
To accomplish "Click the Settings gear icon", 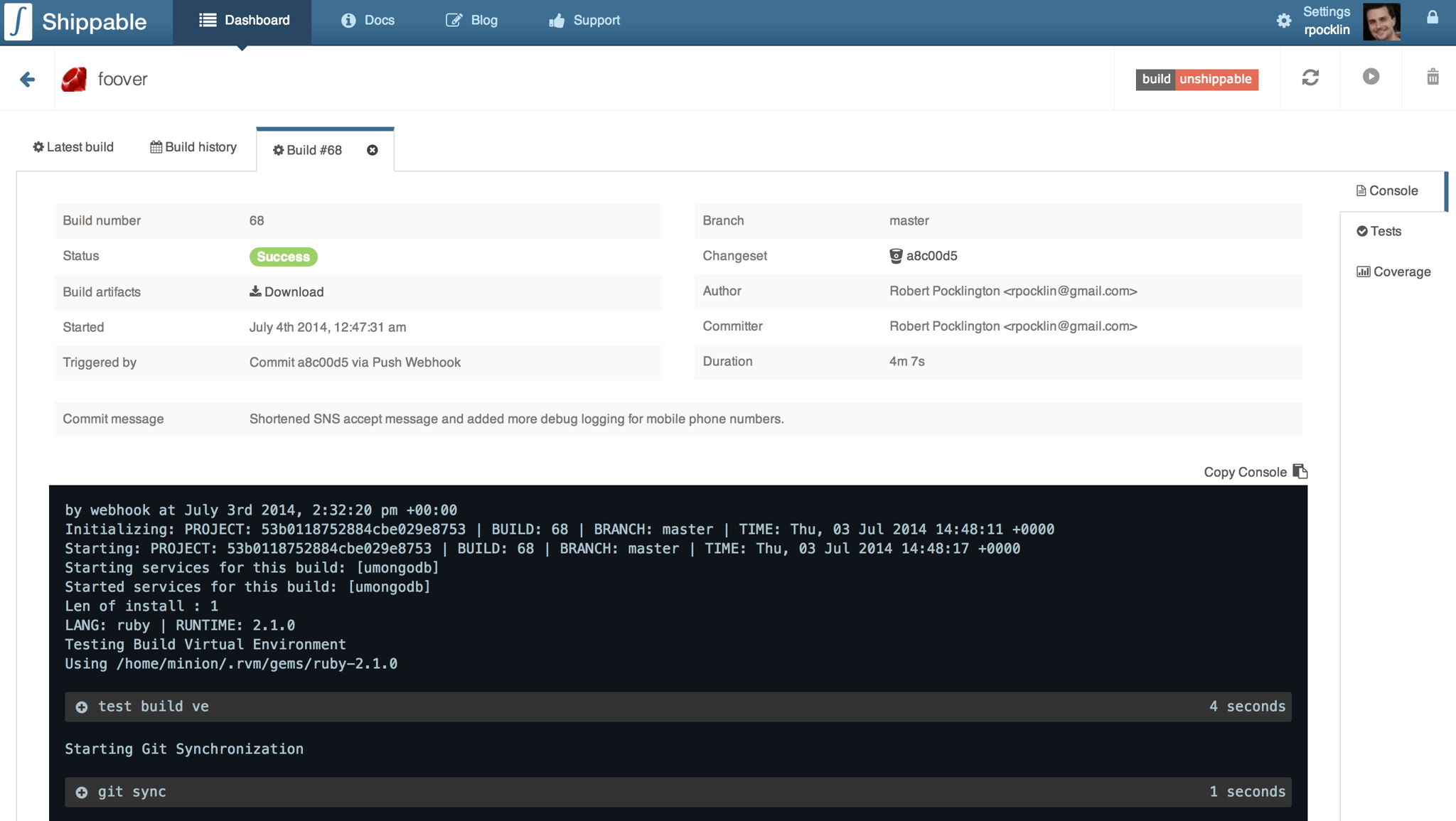I will pos(1284,21).
